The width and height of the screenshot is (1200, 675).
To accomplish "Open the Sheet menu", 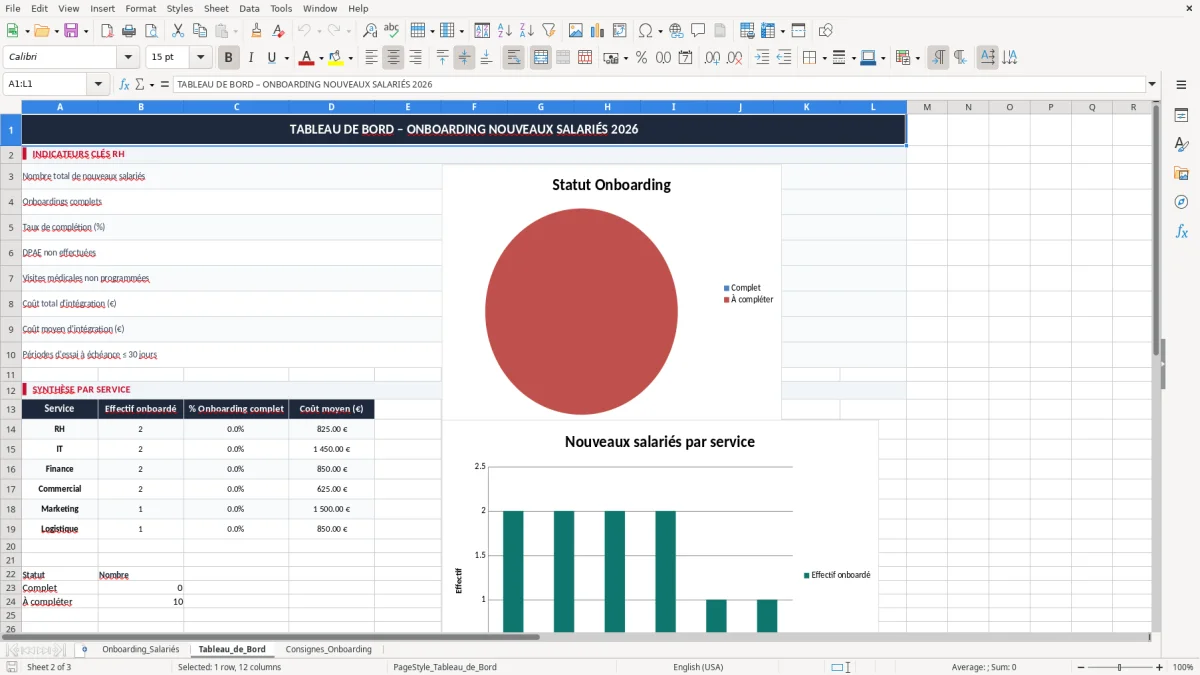I will 216,8.
